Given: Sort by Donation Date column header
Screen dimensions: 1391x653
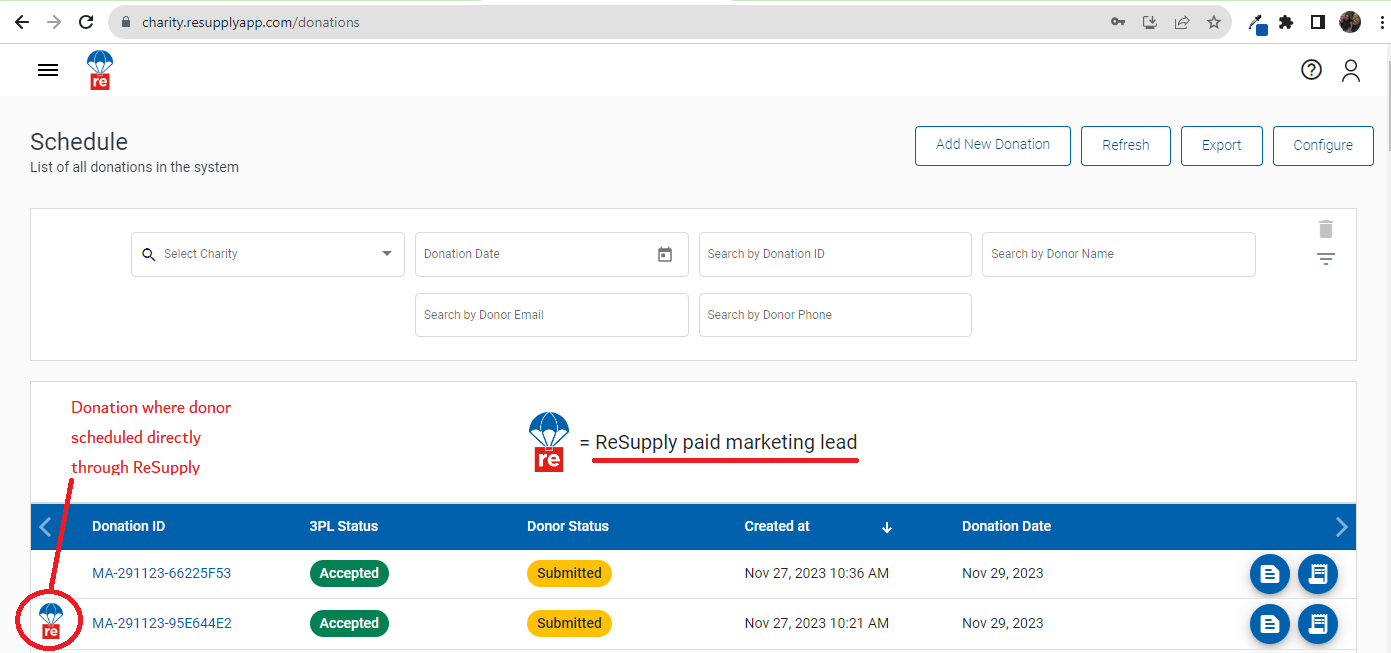Looking at the screenshot, I should (1006, 526).
